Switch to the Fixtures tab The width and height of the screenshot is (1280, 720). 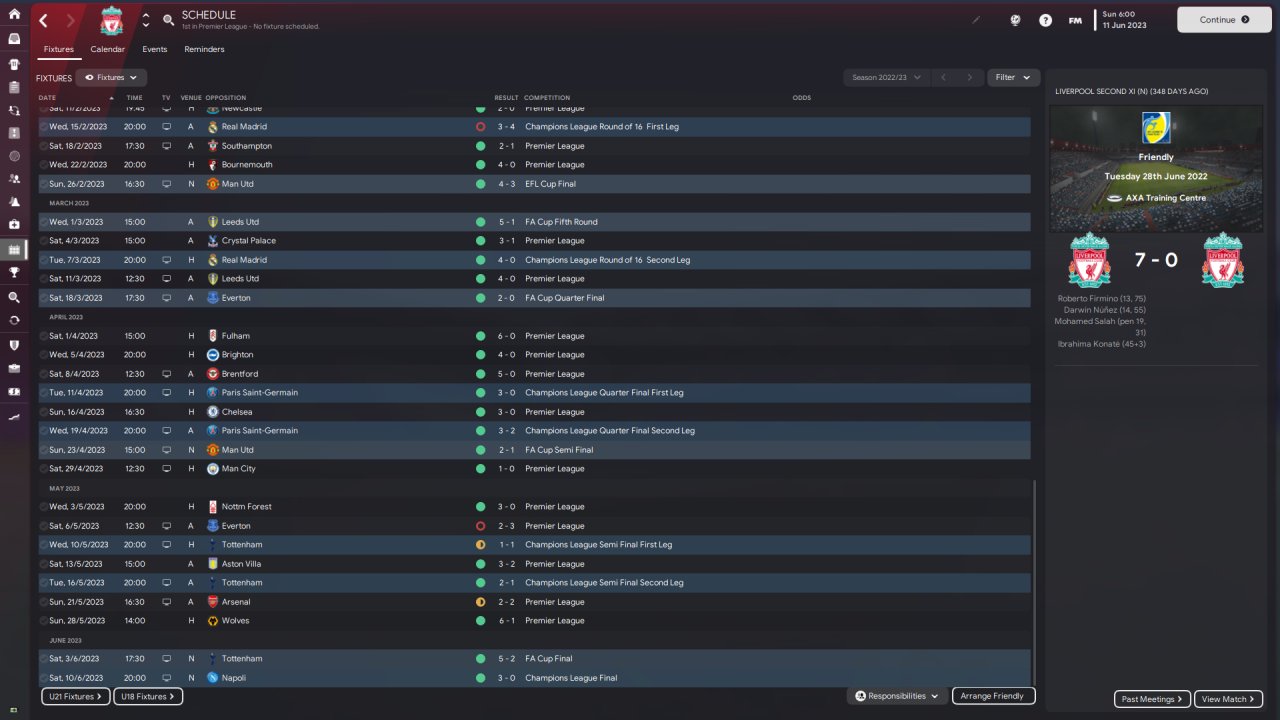pyautogui.click(x=58, y=49)
